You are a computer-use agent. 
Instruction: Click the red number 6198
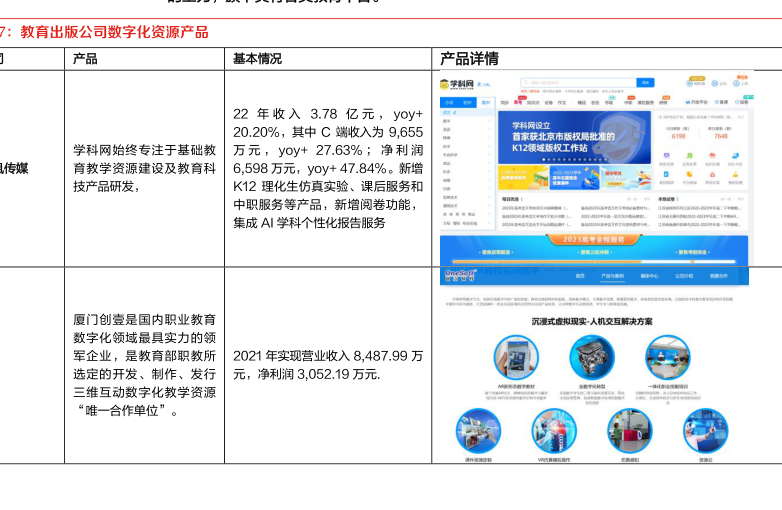pyautogui.click(x=678, y=136)
